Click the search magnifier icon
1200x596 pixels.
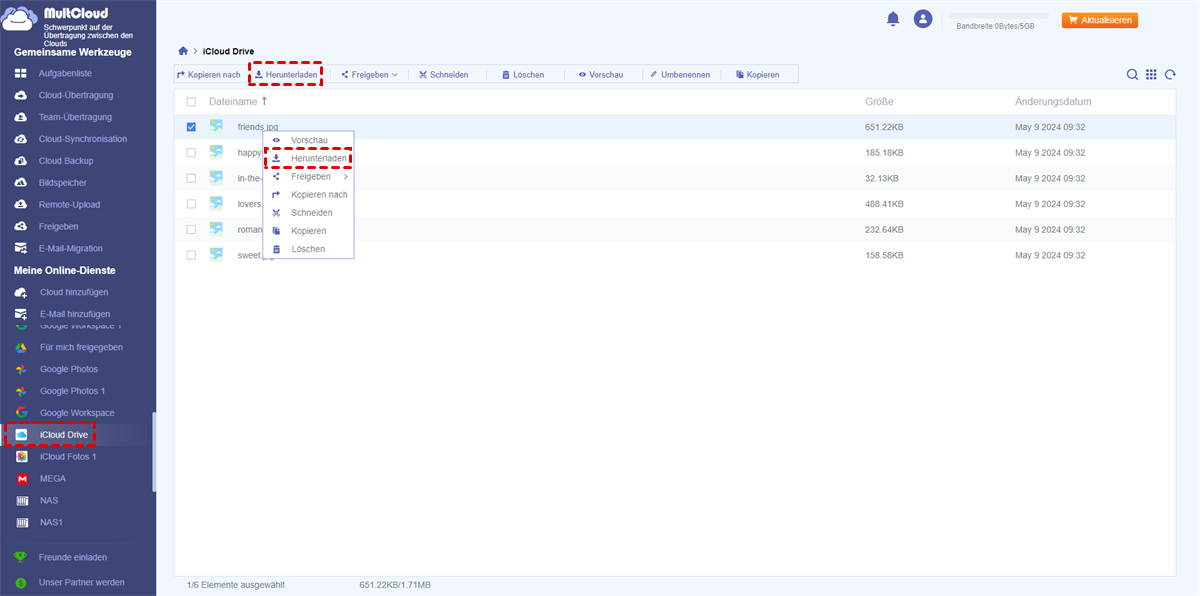pyautogui.click(x=1132, y=75)
